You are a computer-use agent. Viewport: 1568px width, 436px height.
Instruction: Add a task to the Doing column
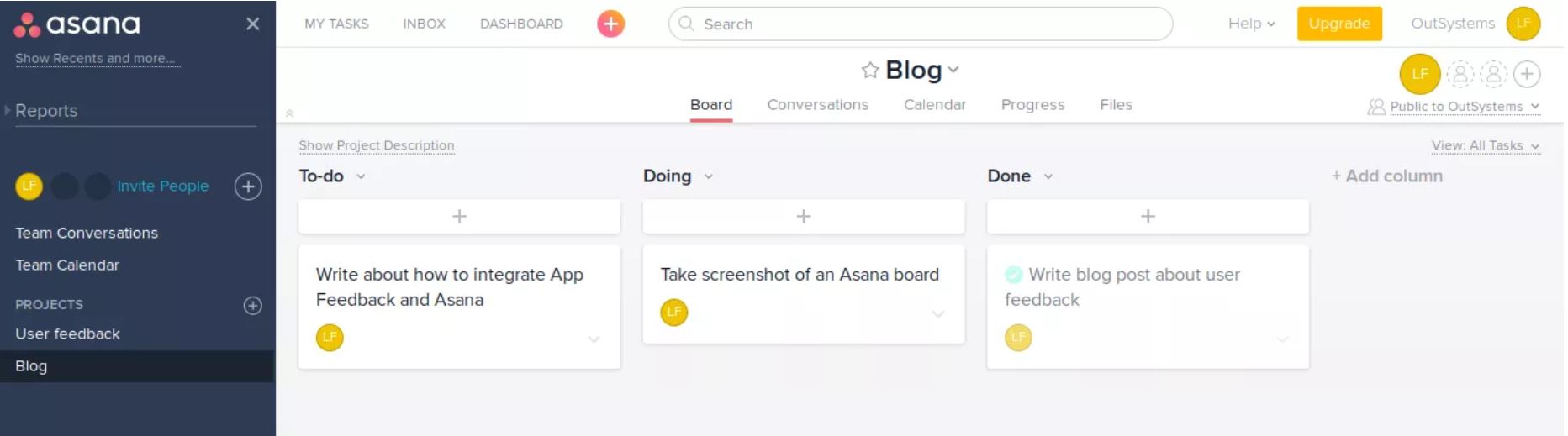pyautogui.click(x=804, y=216)
